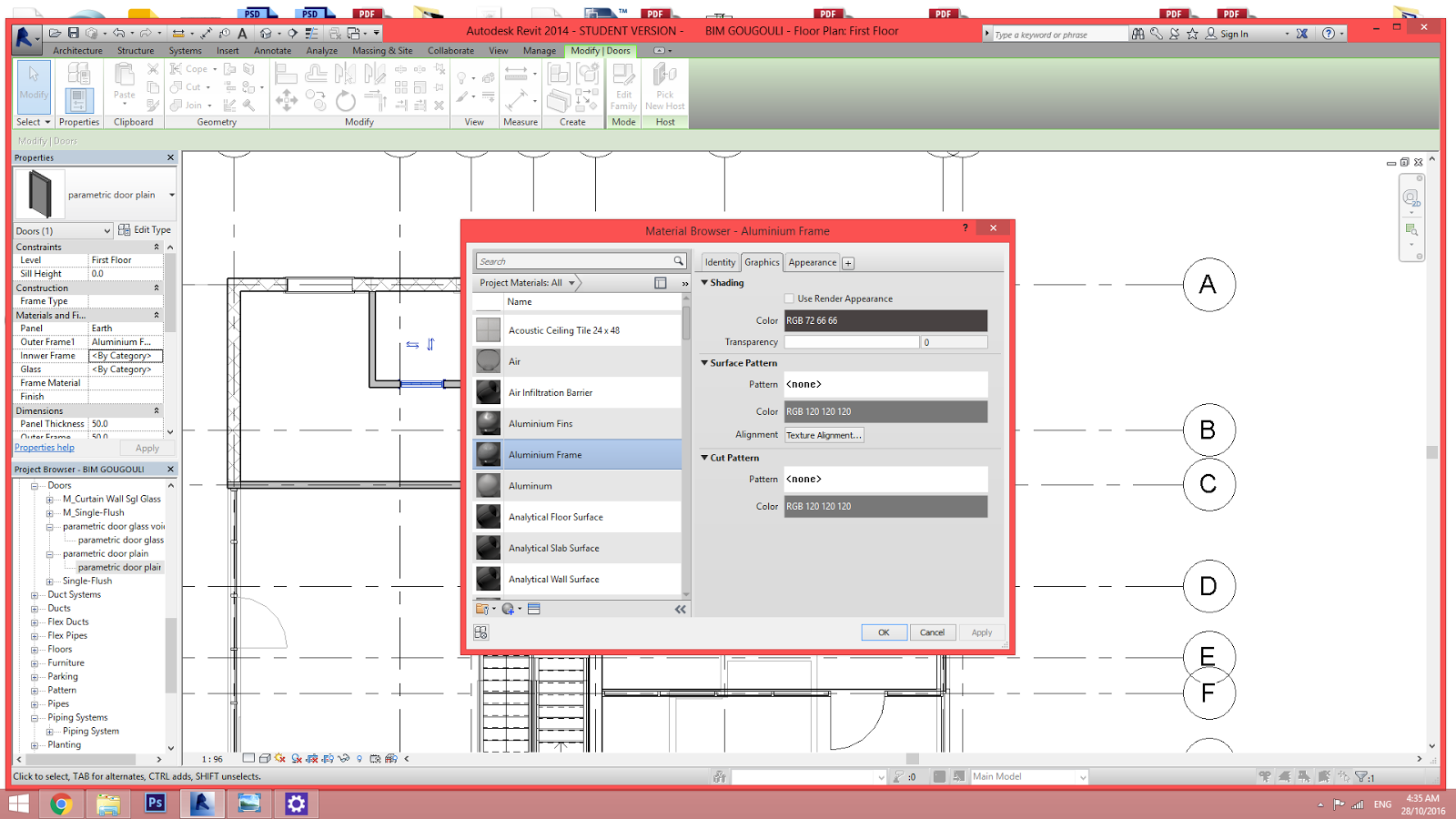Screen dimensions: 1456x819
Task: Adjust the Transparency slider
Action: click(852, 342)
